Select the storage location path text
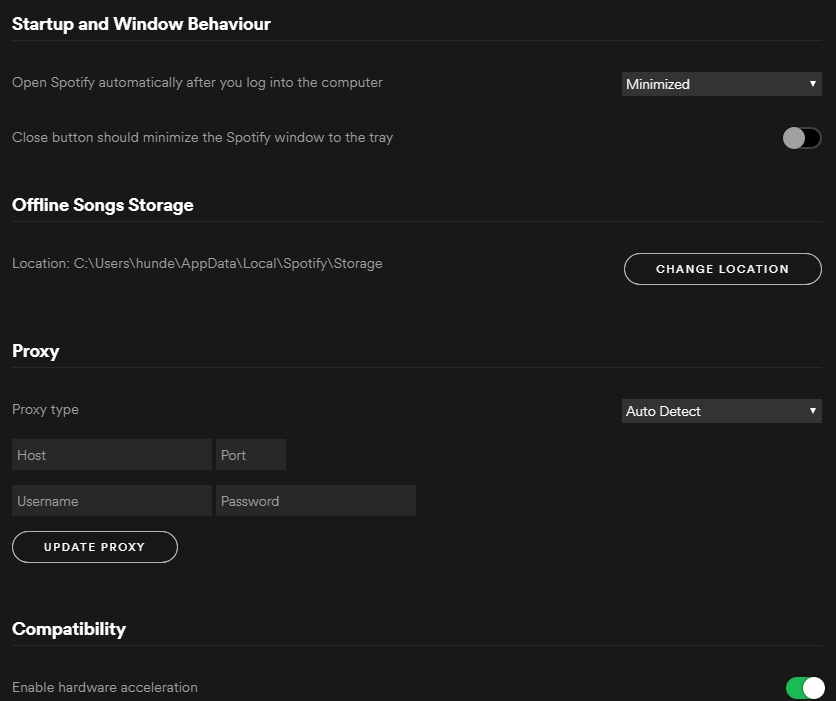 point(228,263)
